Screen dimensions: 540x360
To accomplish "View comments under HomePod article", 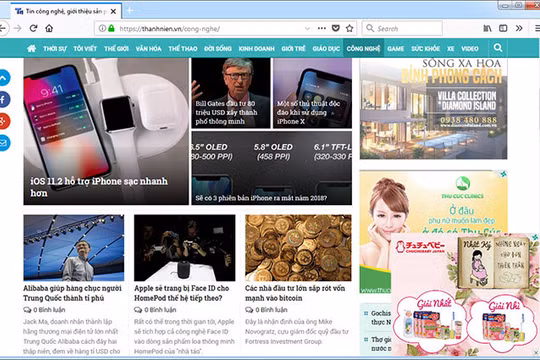I will (155, 310).
